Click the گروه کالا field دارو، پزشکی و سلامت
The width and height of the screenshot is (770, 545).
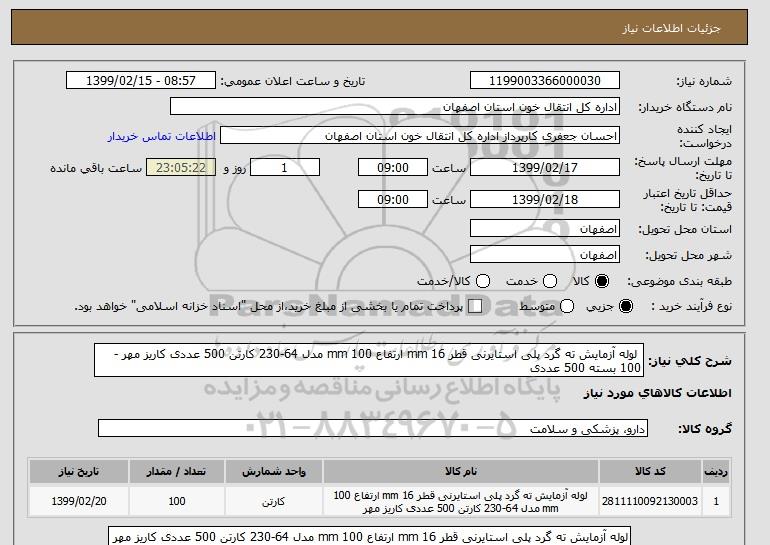(x=373, y=428)
